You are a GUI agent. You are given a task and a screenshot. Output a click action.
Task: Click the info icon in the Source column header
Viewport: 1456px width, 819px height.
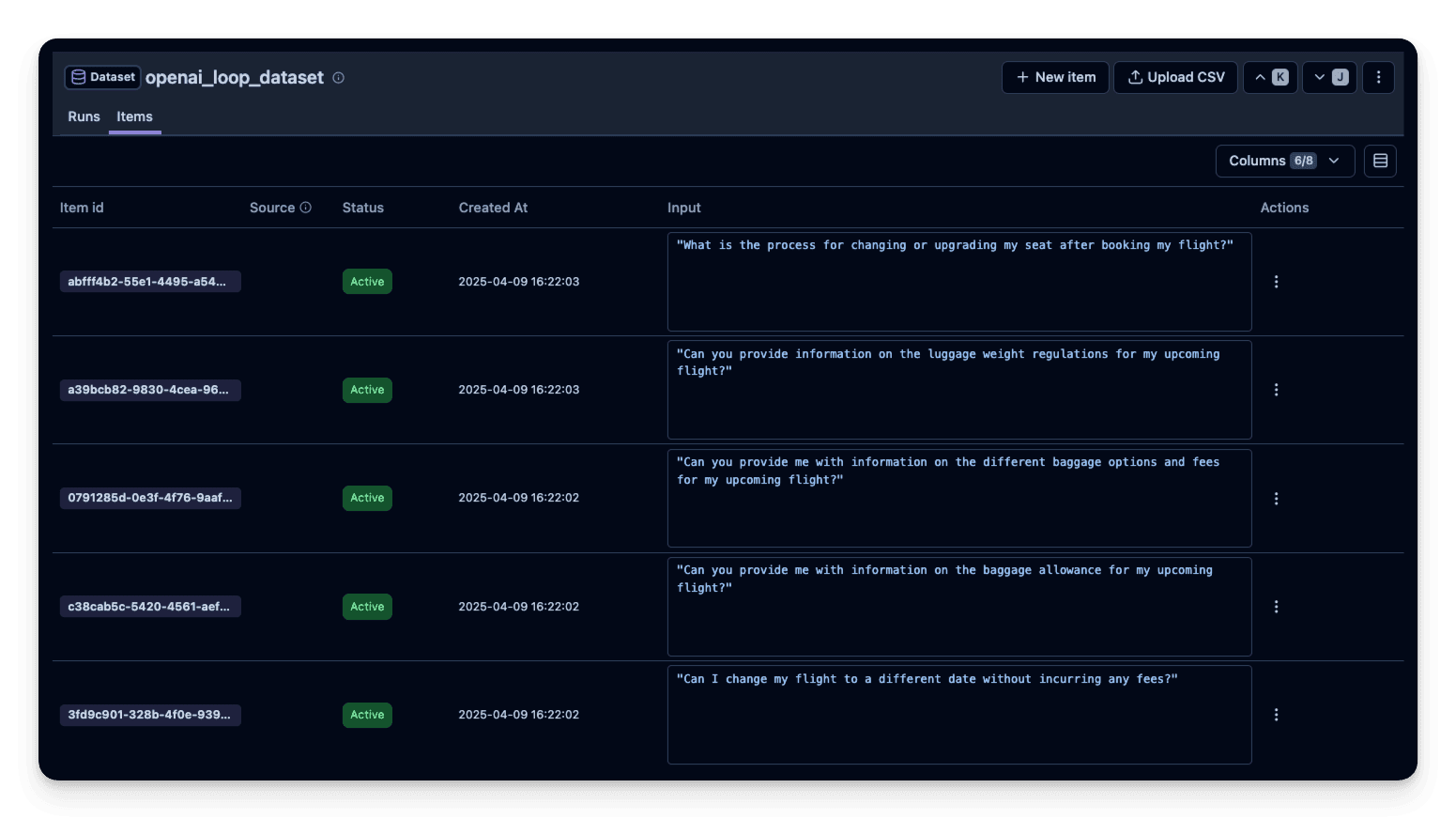tap(306, 207)
